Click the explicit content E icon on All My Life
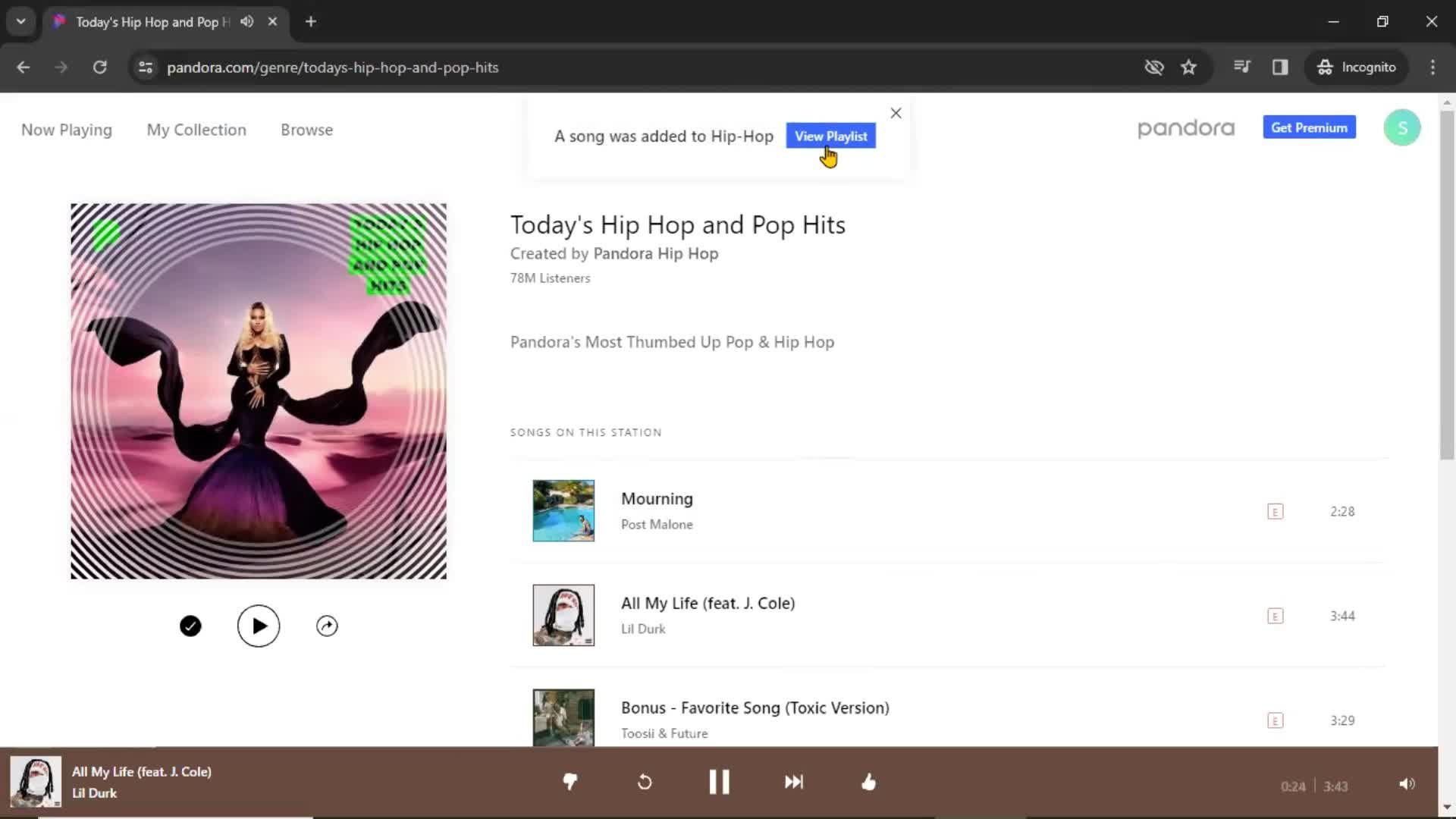The height and width of the screenshot is (819, 1456). coord(1275,615)
